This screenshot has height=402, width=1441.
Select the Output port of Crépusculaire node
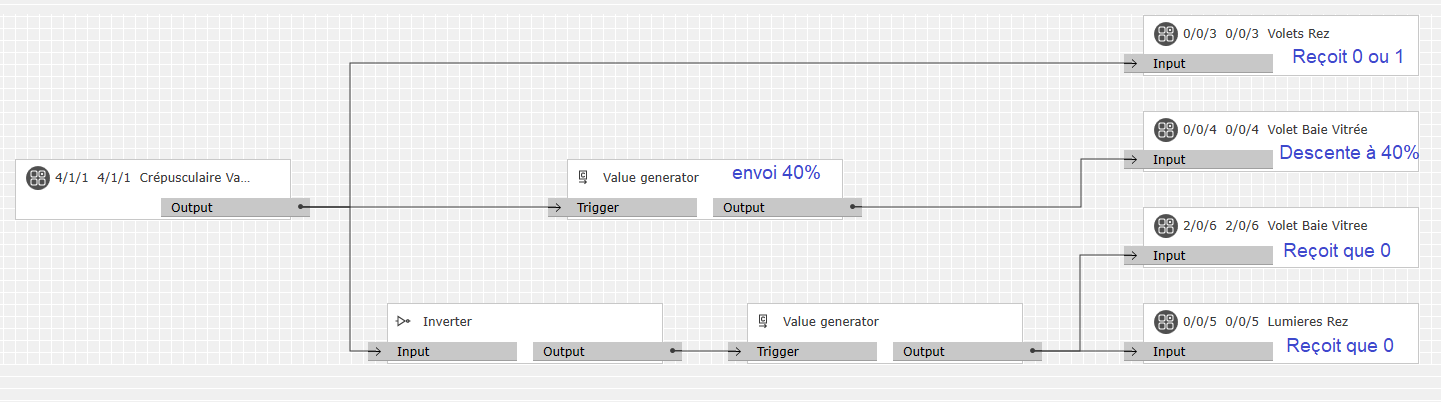click(x=230, y=208)
